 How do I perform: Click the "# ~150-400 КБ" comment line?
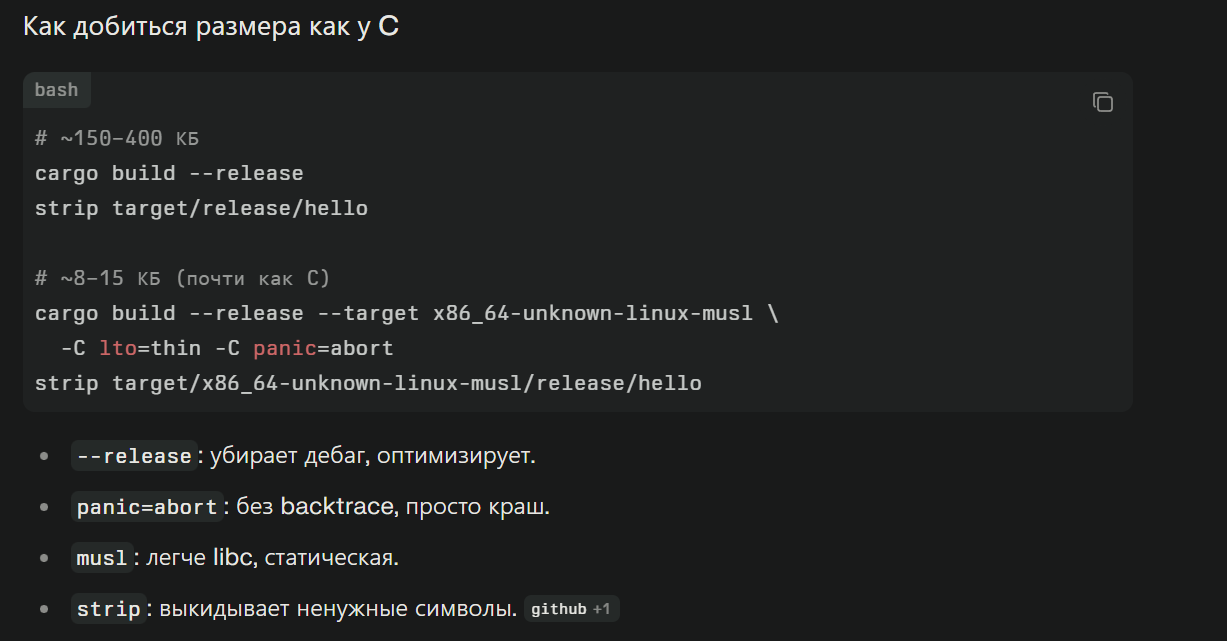(x=117, y=138)
